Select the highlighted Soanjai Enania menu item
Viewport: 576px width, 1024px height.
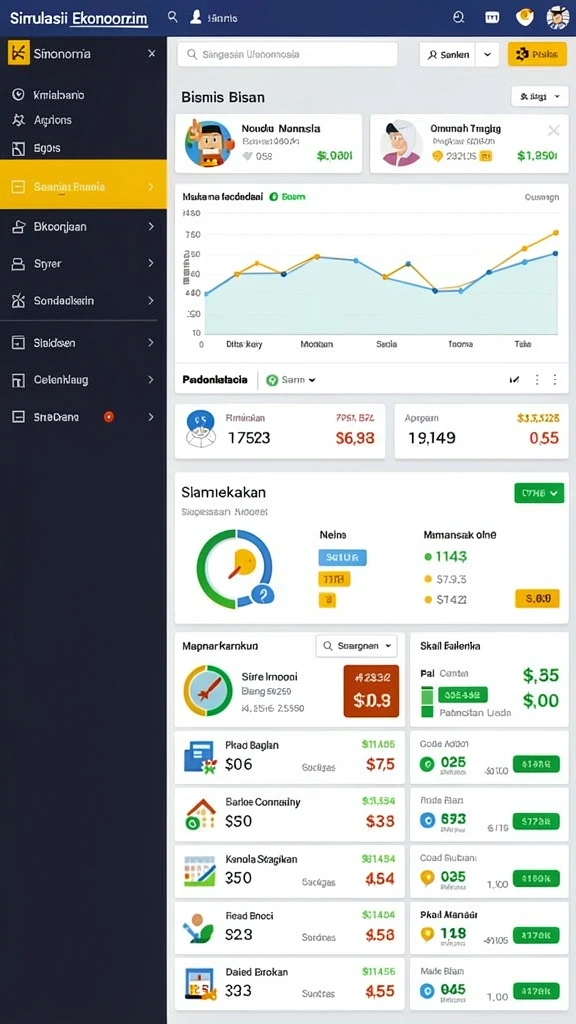click(x=84, y=186)
